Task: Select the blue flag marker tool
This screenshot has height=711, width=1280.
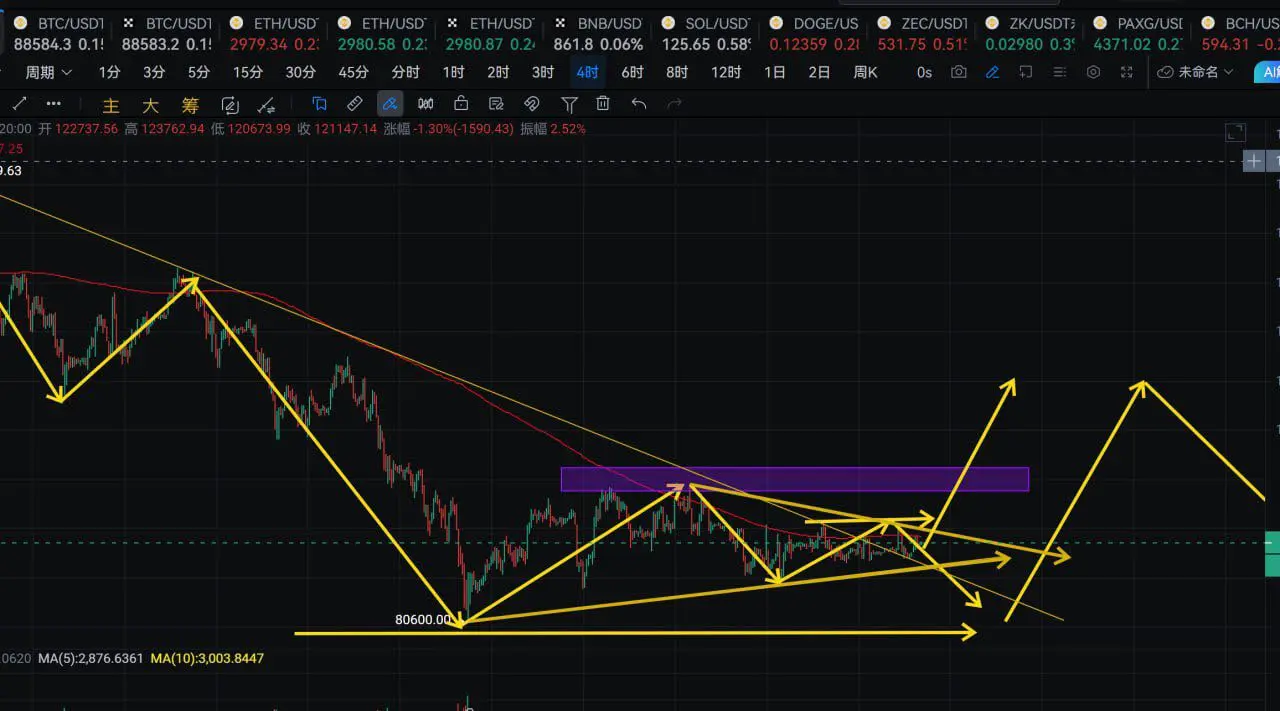Action: click(319, 103)
